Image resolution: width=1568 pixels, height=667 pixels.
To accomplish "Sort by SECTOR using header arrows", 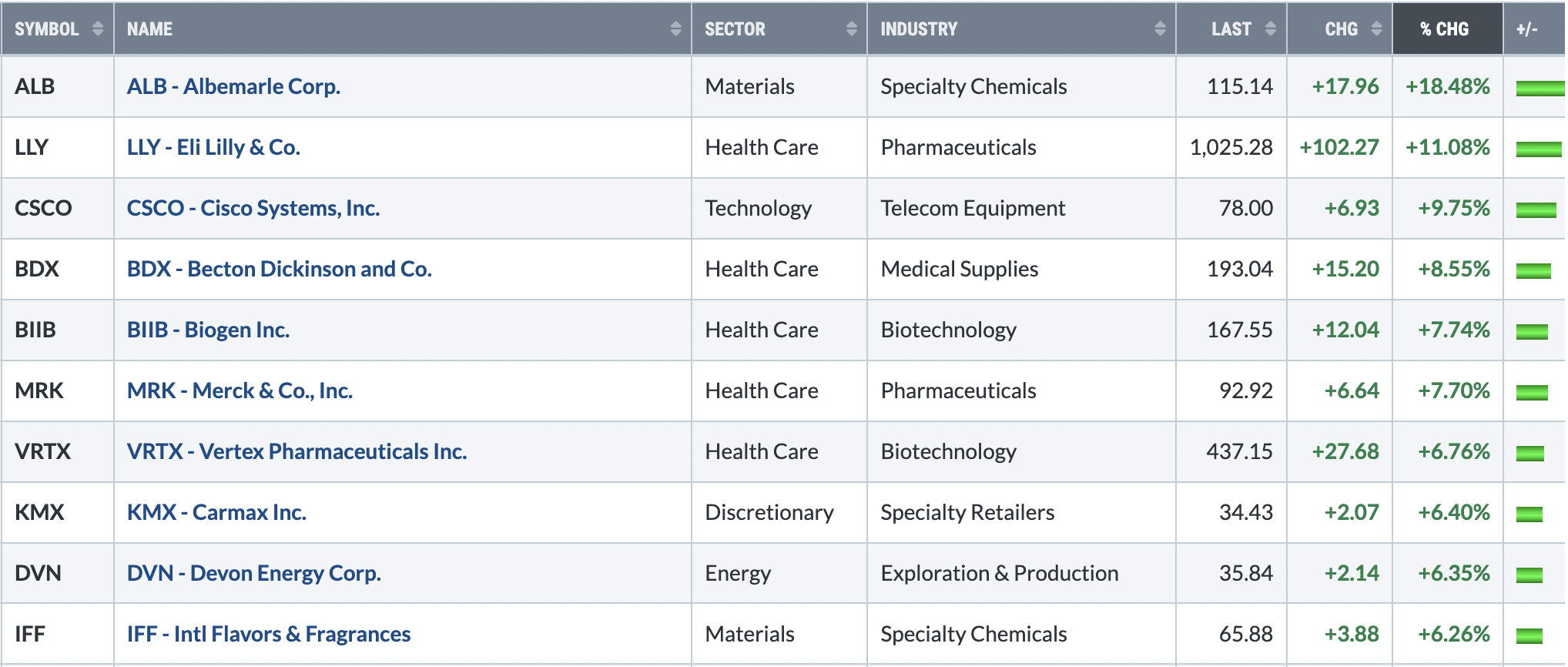I will click(851, 28).
